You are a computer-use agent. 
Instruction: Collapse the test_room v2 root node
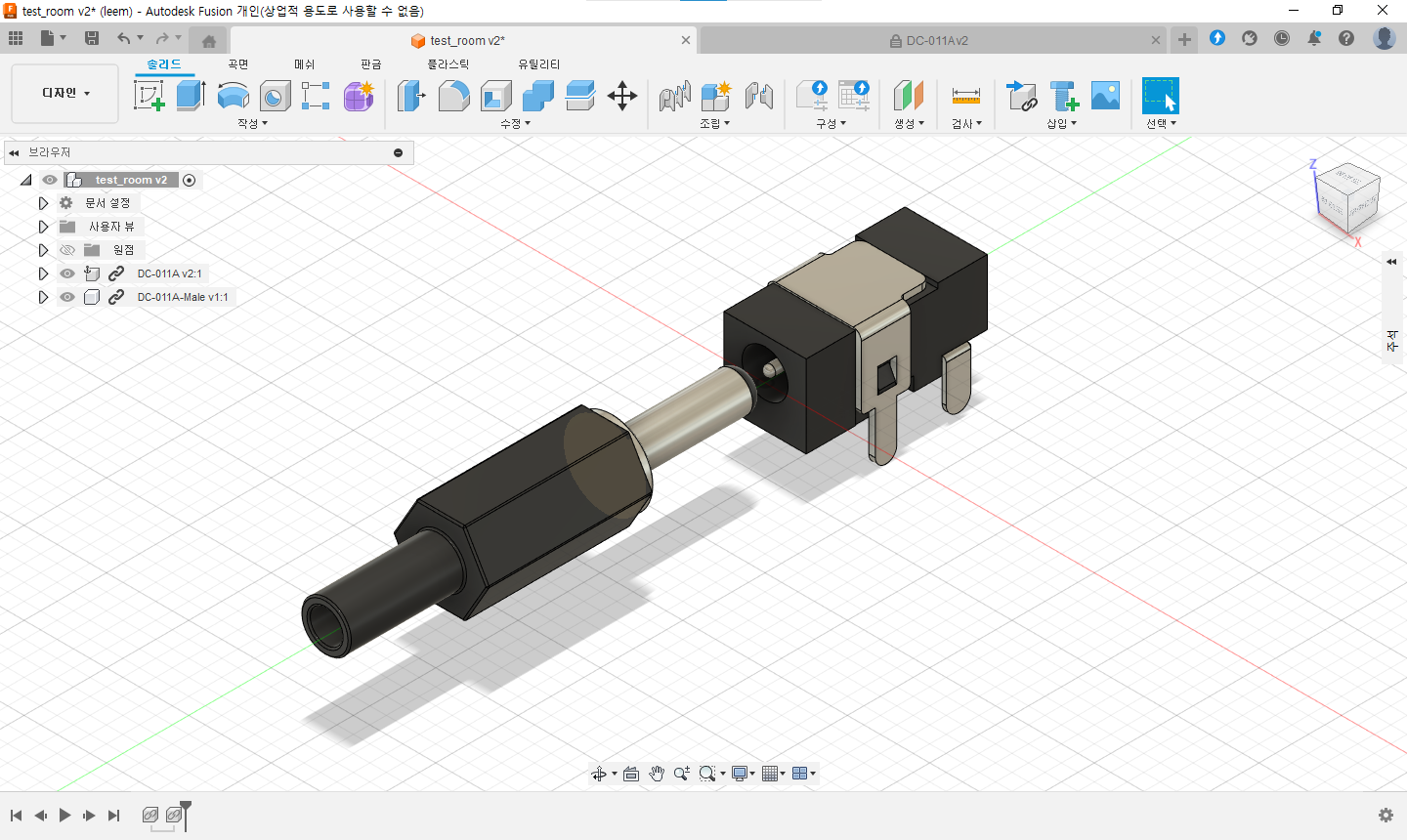point(26,180)
